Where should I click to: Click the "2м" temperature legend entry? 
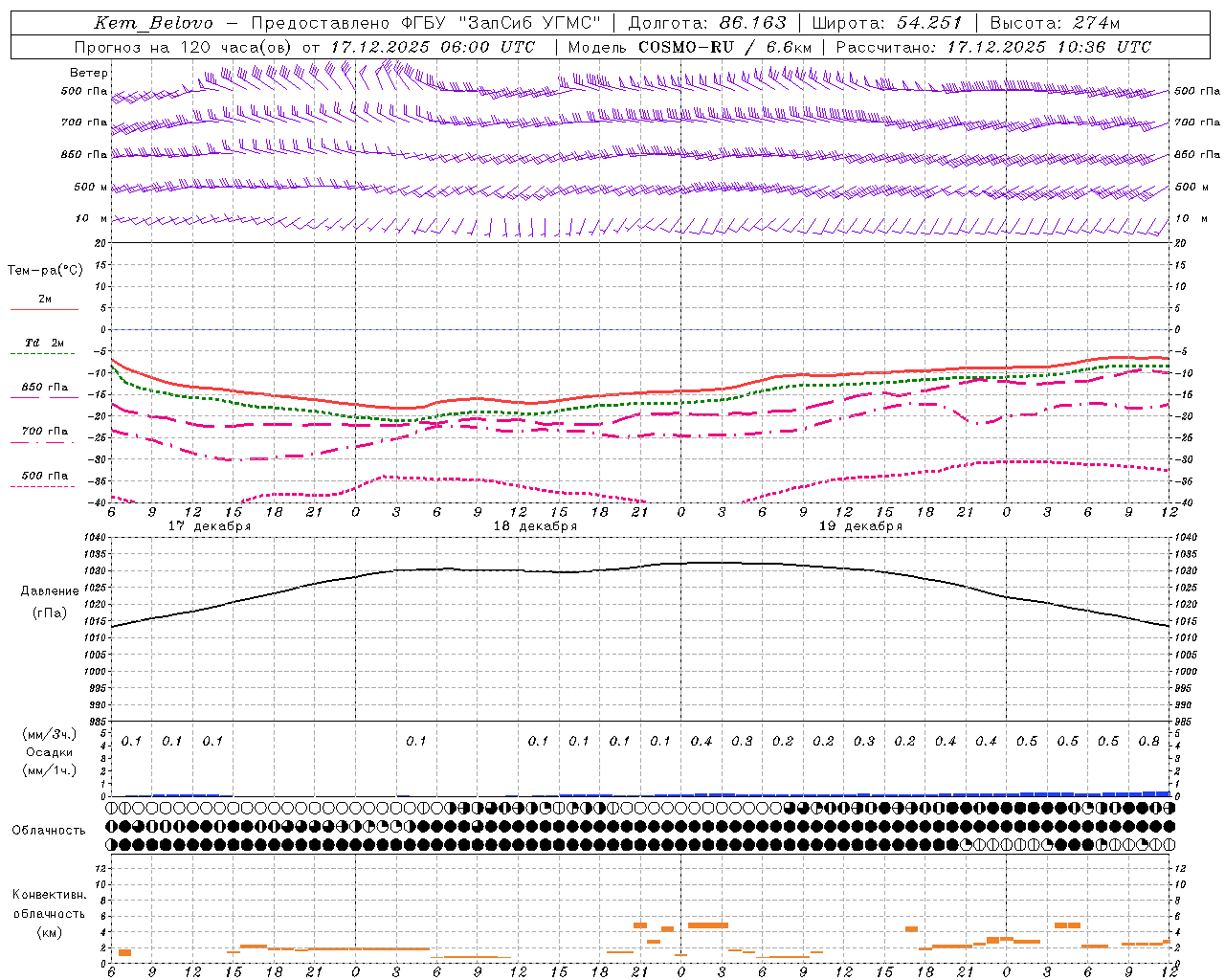pyautogui.click(x=45, y=300)
